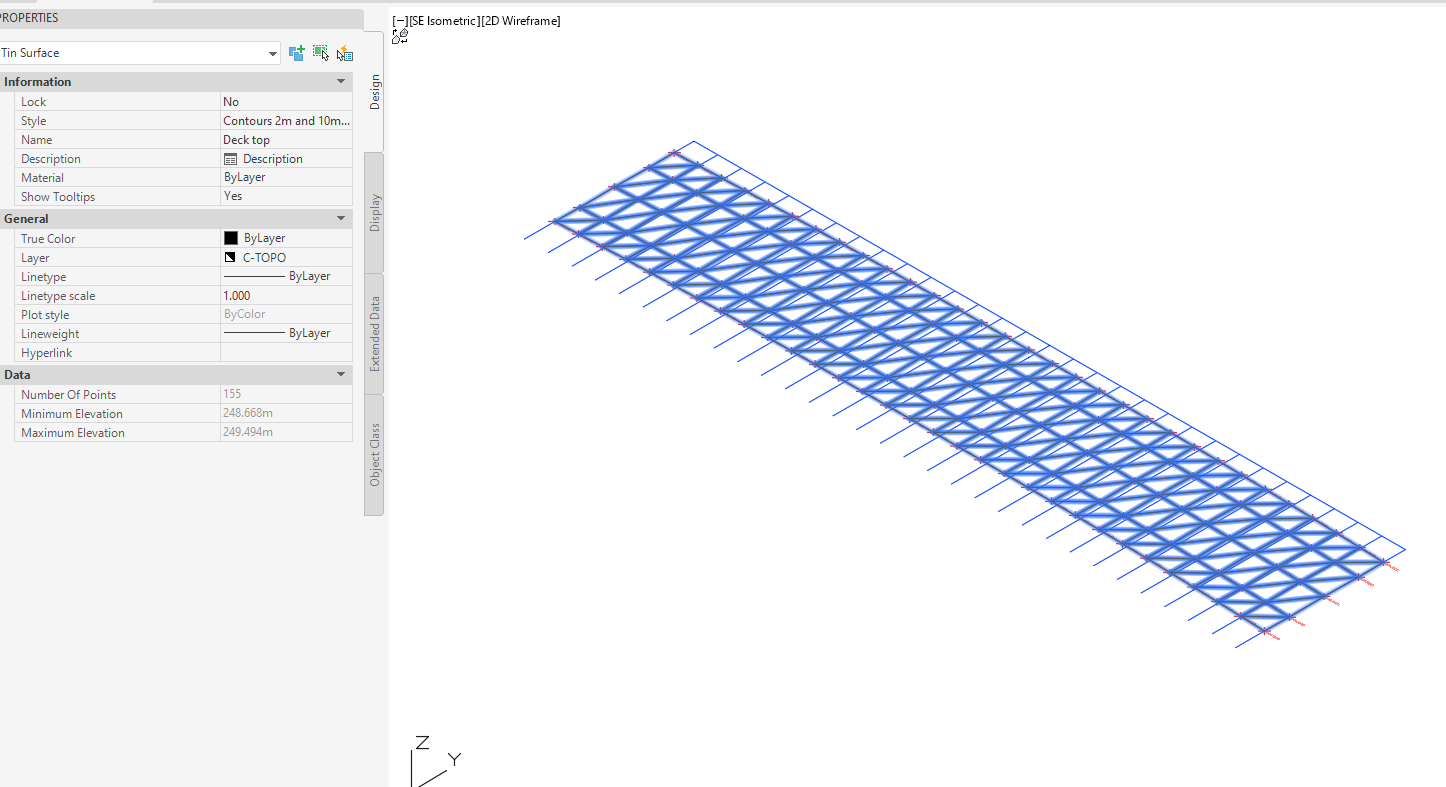Toggle the PICKADD system variable icon
The image size is (1446, 787).
[x=296, y=53]
